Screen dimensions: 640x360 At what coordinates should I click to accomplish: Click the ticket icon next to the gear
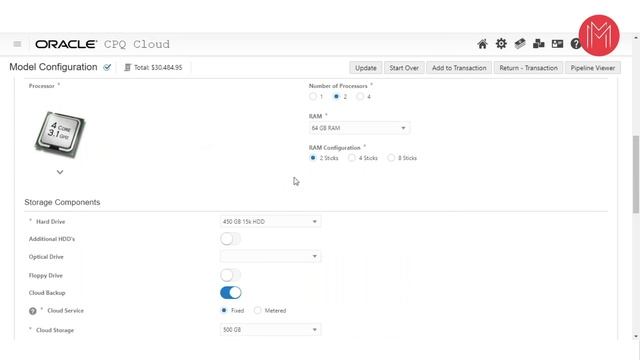pyautogui.click(x=520, y=44)
